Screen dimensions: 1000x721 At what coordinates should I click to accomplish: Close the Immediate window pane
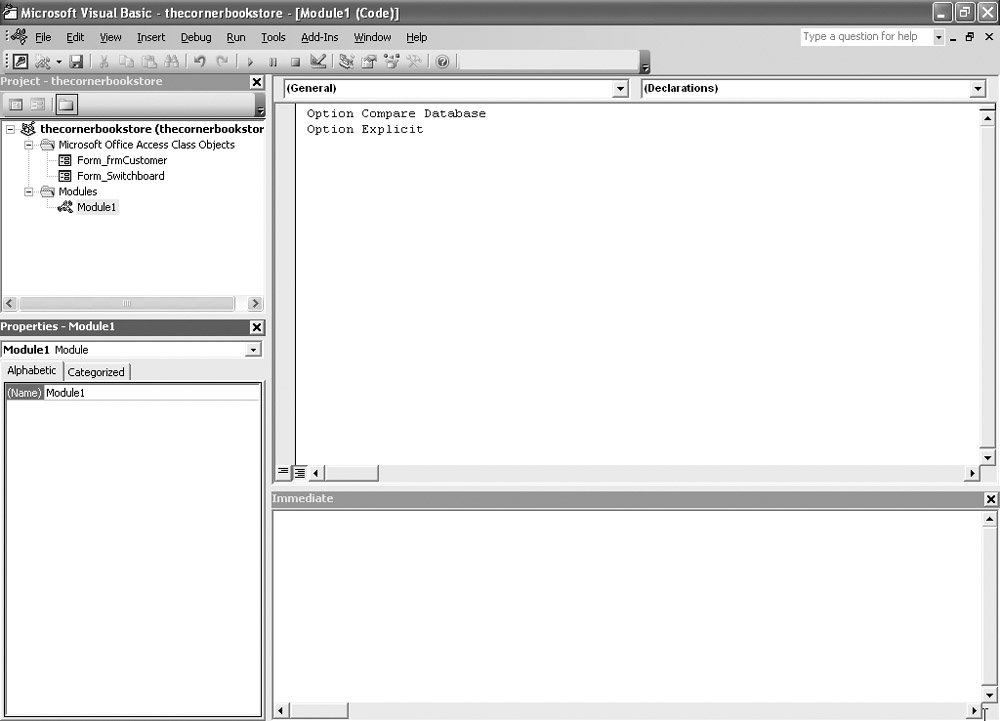click(x=990, y=499)
